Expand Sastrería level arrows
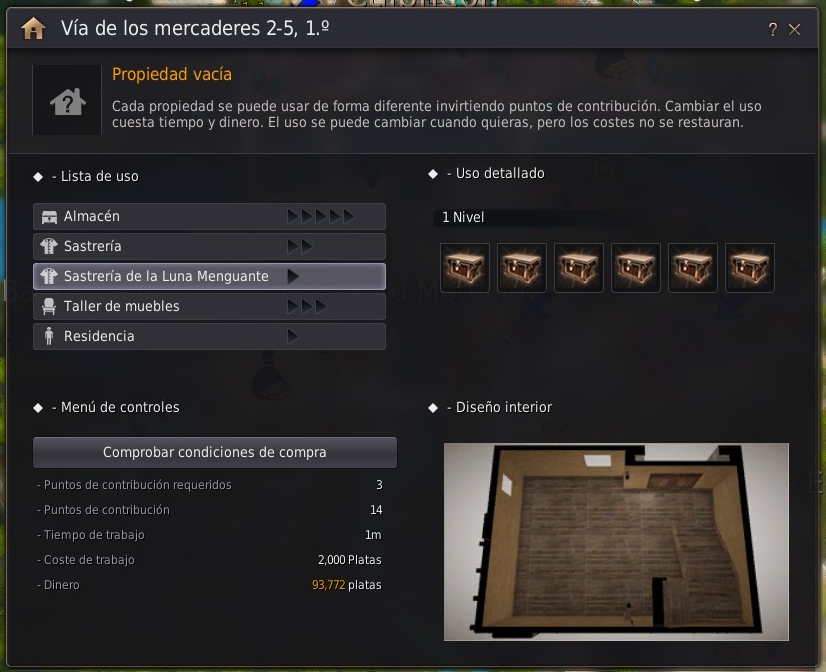Viewport: 826px width, 672px height. pos(300,246)
